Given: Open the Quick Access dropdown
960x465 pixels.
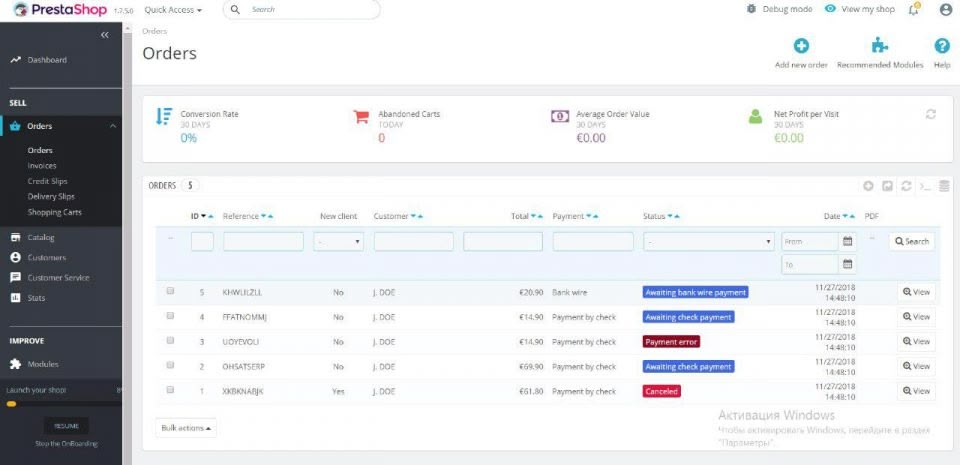Looking at the screenshot, I should (173, 10).
